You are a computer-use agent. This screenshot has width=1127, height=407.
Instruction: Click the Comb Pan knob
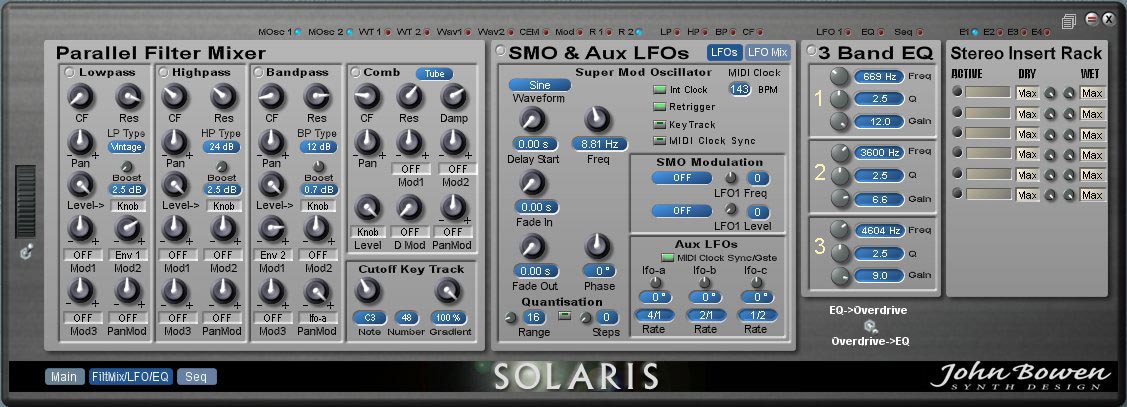point(367,142)
